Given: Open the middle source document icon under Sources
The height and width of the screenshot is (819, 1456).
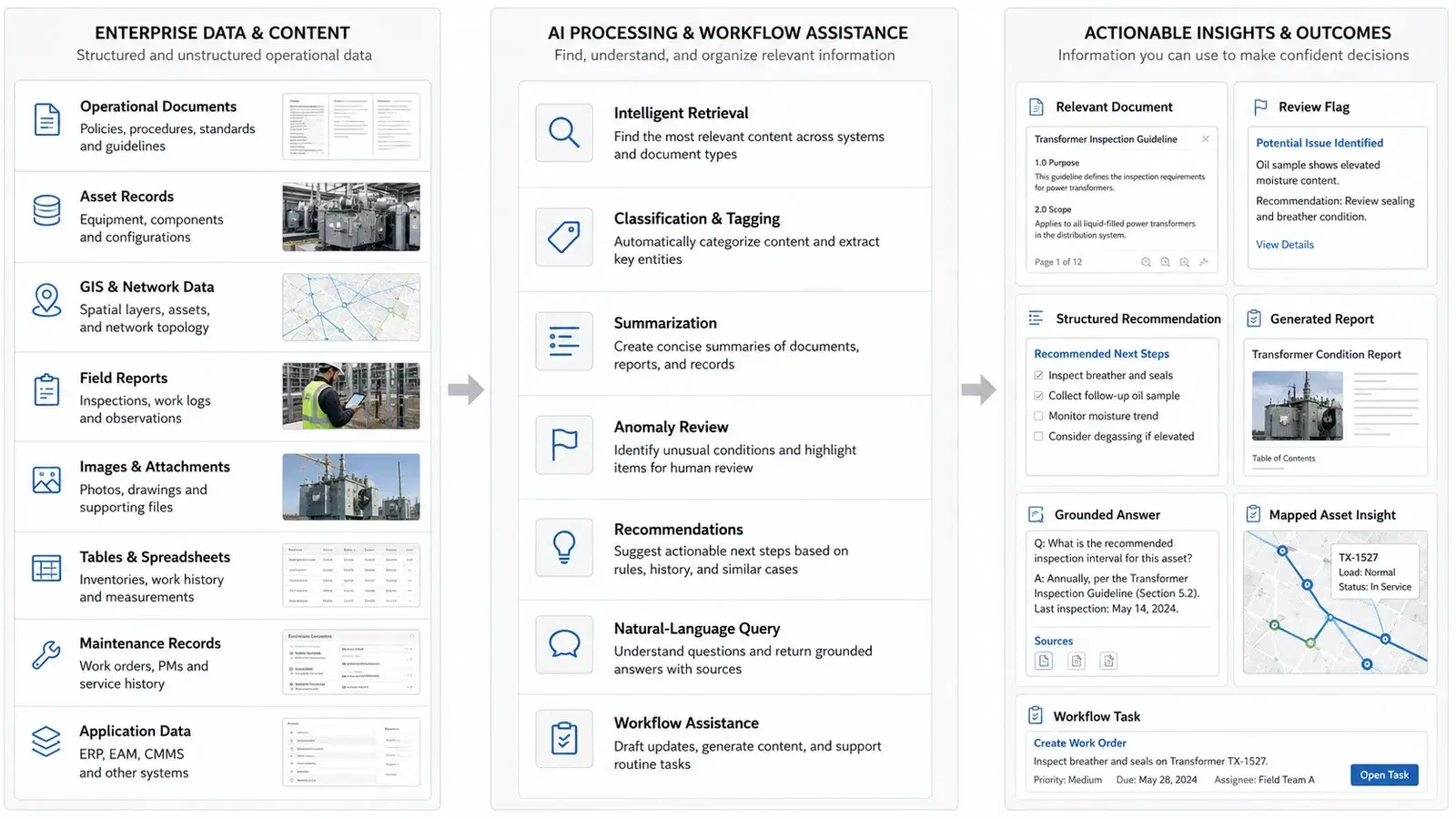Looking at the screenshot, I should 1077,662.
